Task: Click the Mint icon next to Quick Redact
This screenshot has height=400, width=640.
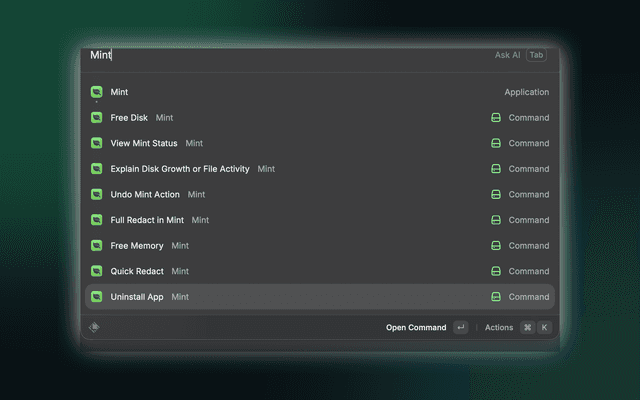Action: 97,271
